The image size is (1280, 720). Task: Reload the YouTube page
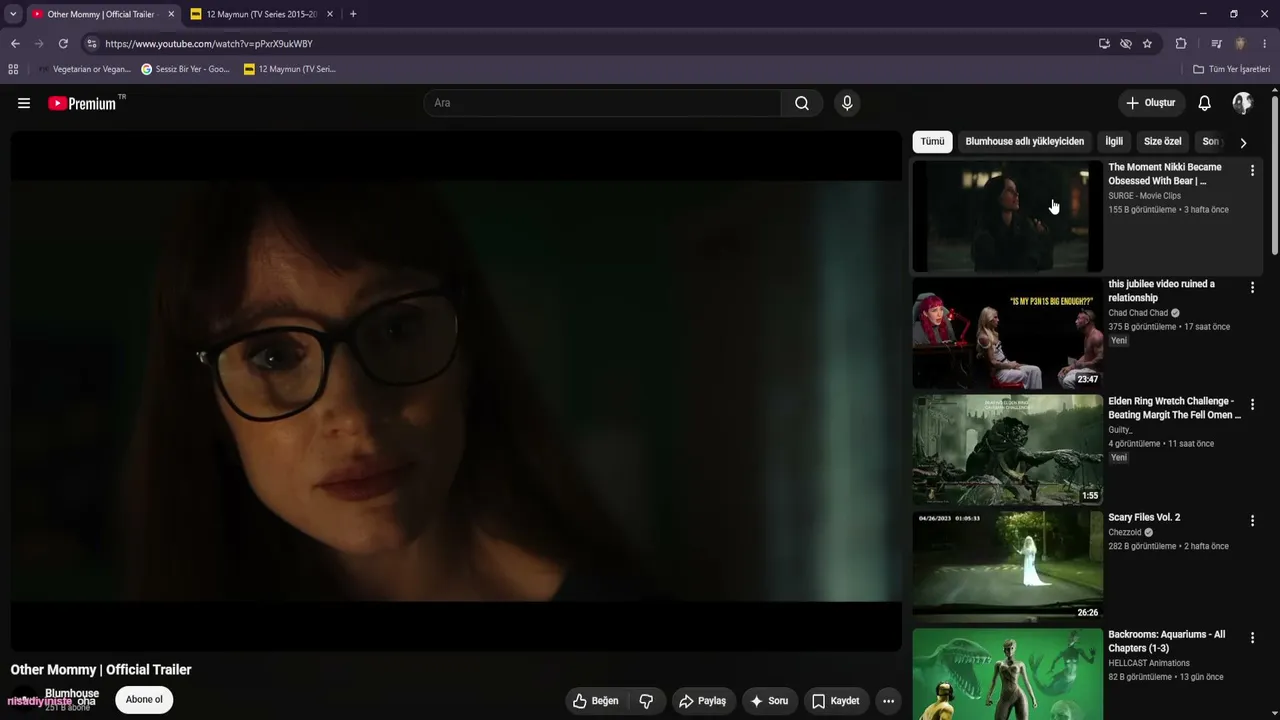63,44
